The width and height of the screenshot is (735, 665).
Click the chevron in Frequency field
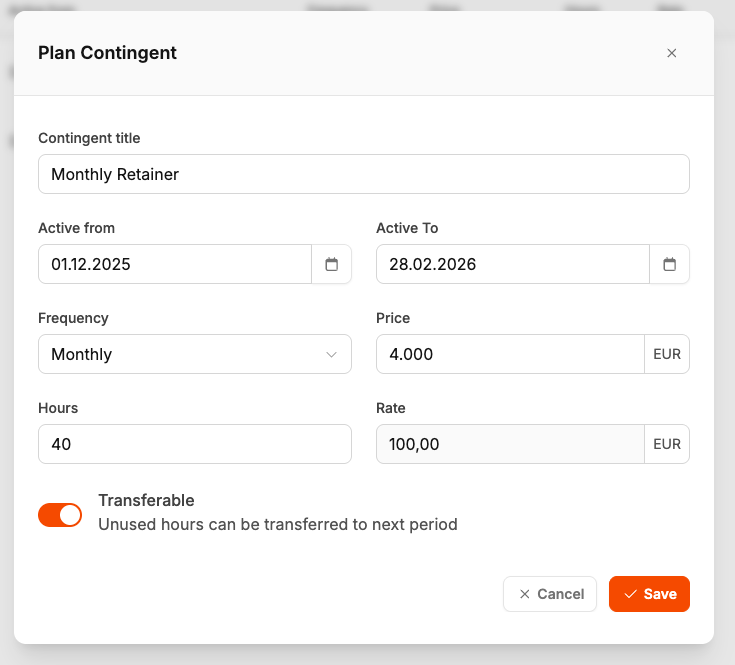(x=332, y=354)
